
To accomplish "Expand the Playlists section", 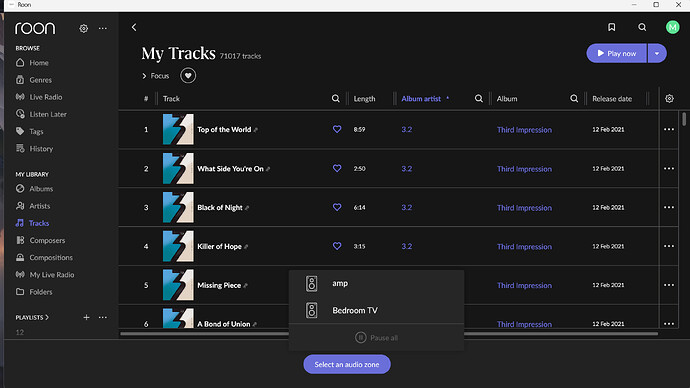I will click(32, 317).
